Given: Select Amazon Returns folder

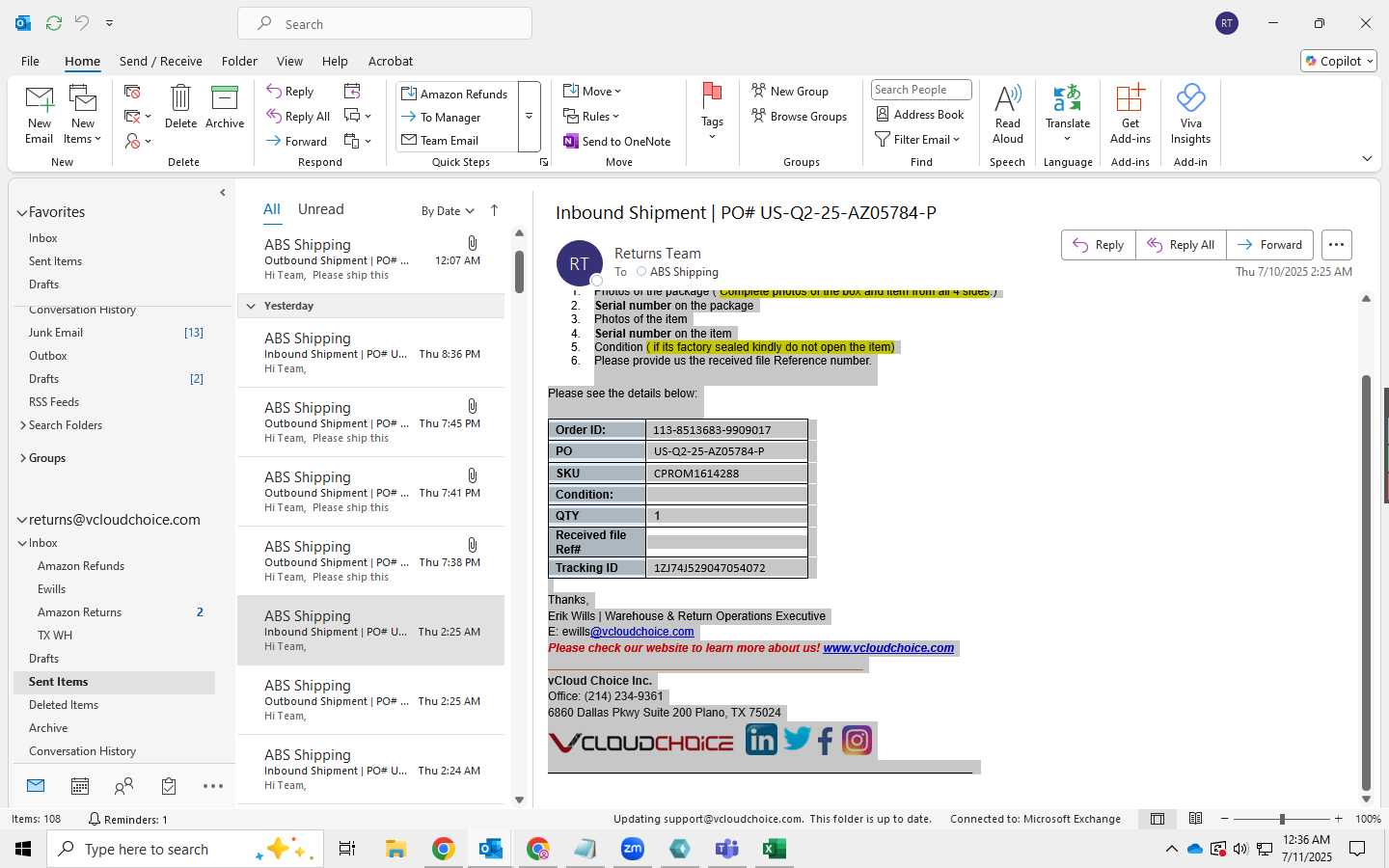Looking at the screenshot, I should pos(114,612).
